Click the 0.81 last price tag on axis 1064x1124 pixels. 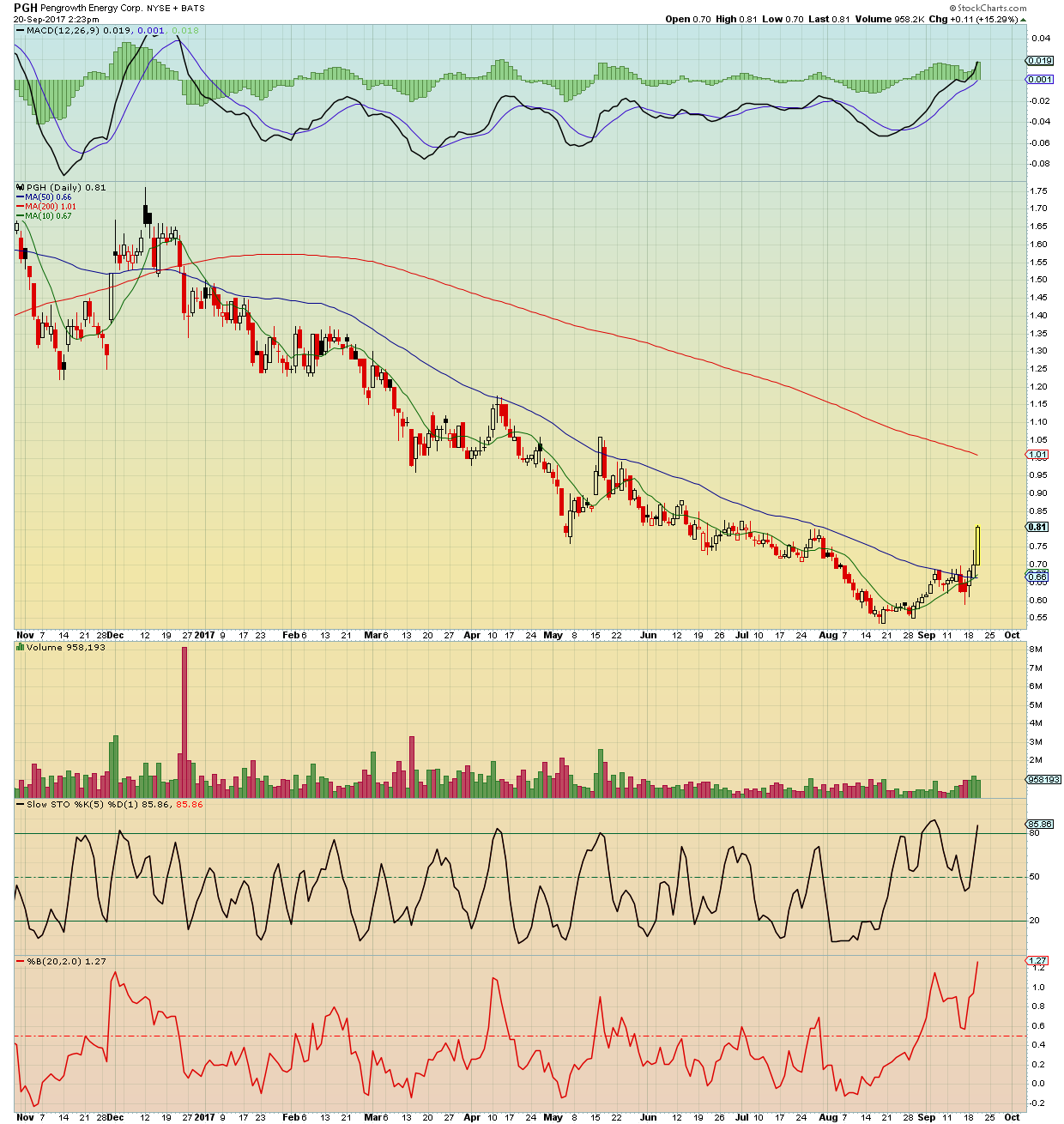(1037, 527)
